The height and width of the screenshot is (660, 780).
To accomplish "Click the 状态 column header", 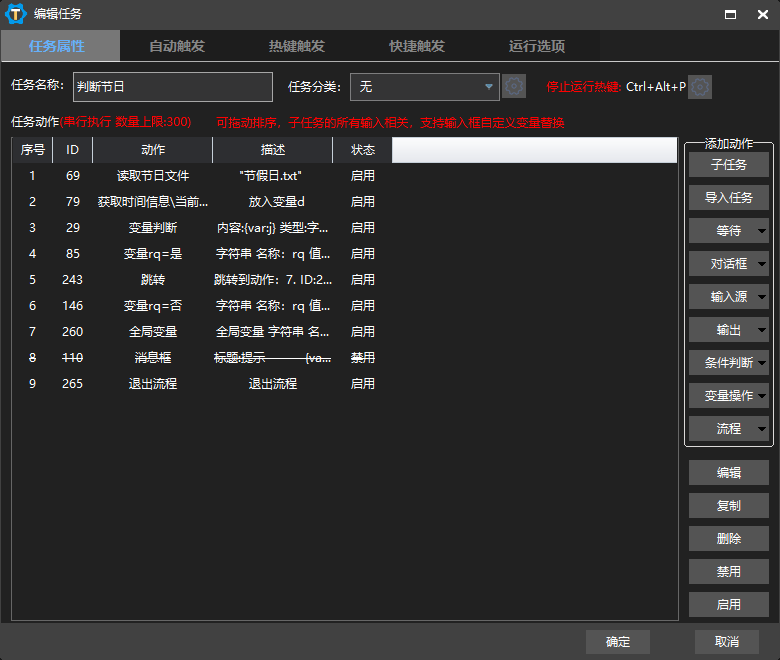I will (x=362, y=150).
